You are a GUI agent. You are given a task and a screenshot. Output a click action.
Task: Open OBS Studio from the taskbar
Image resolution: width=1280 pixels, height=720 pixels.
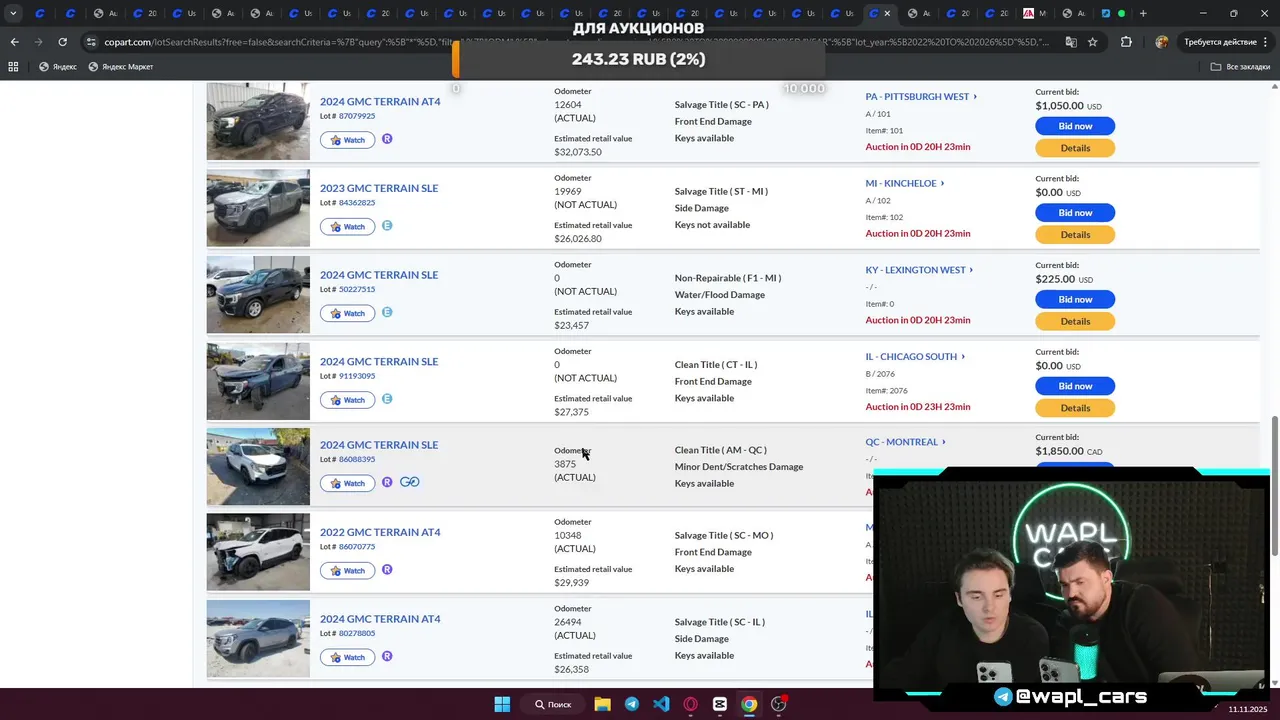[x=779, y=704]
